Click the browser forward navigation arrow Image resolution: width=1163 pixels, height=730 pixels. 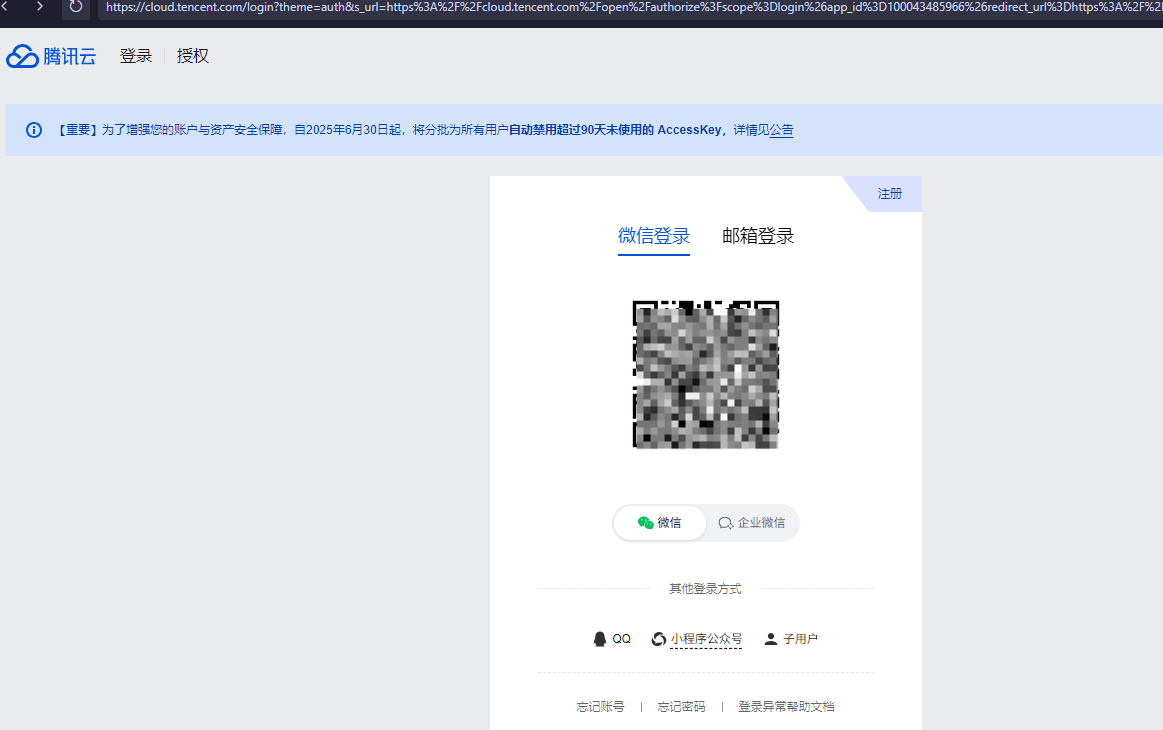pos(38,7)
